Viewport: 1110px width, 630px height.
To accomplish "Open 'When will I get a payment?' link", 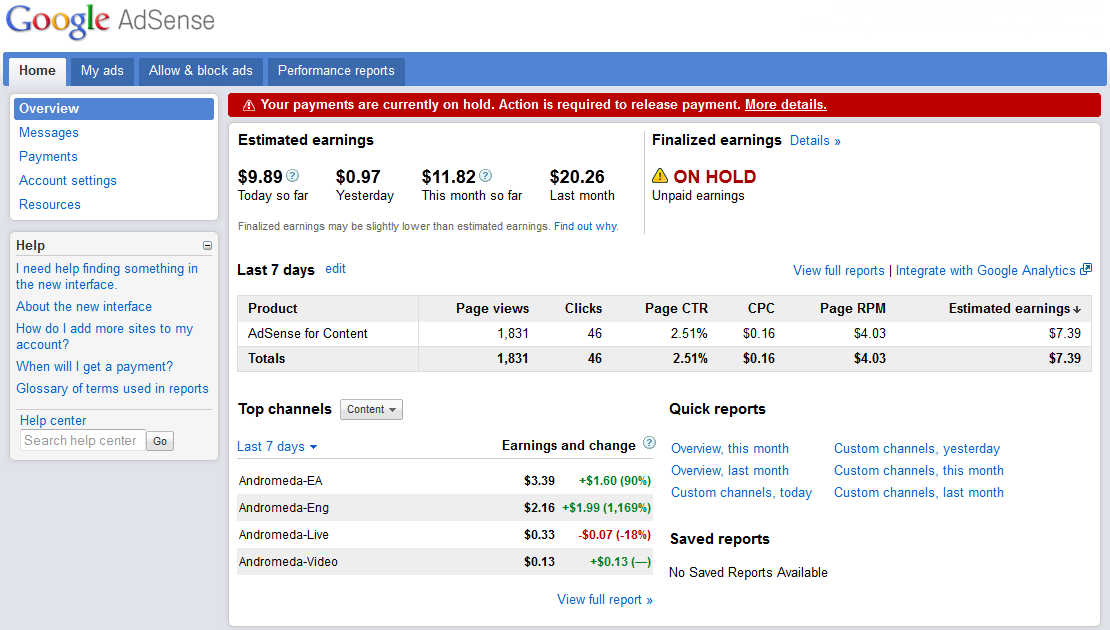I will pyautogui.click(x=95, y=367).
